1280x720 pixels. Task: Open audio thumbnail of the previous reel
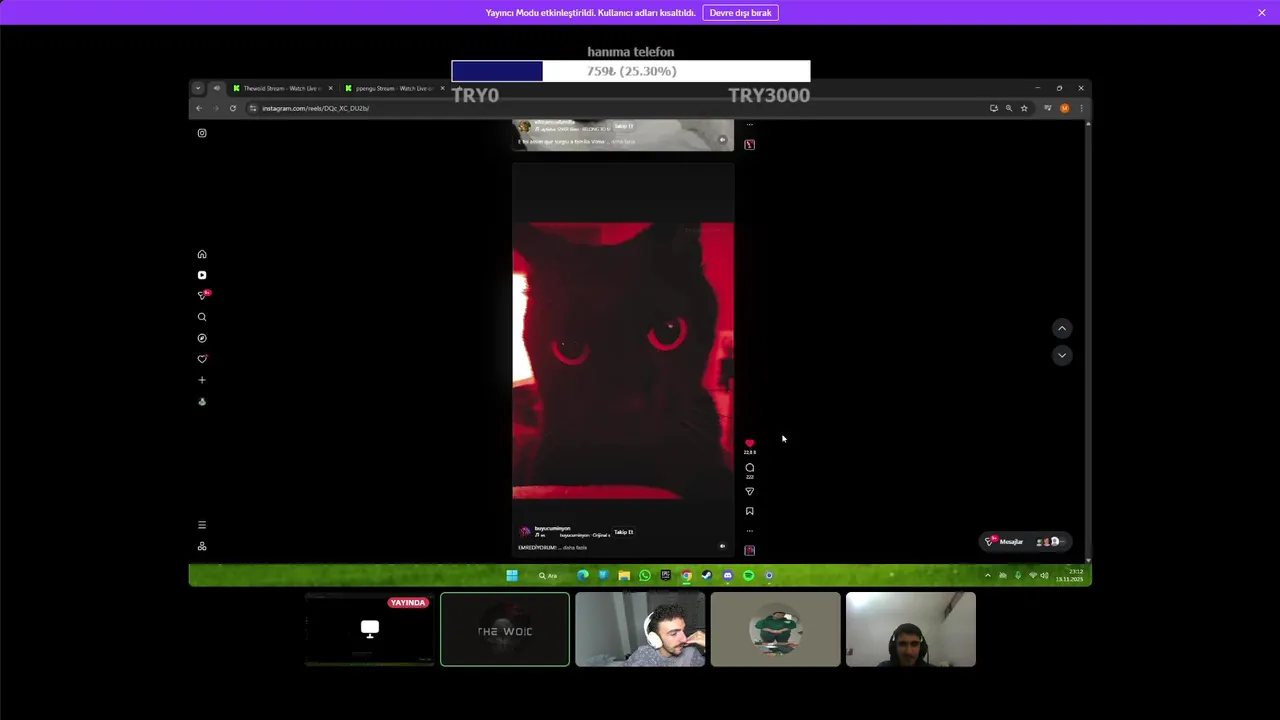(x=750, y=144)
